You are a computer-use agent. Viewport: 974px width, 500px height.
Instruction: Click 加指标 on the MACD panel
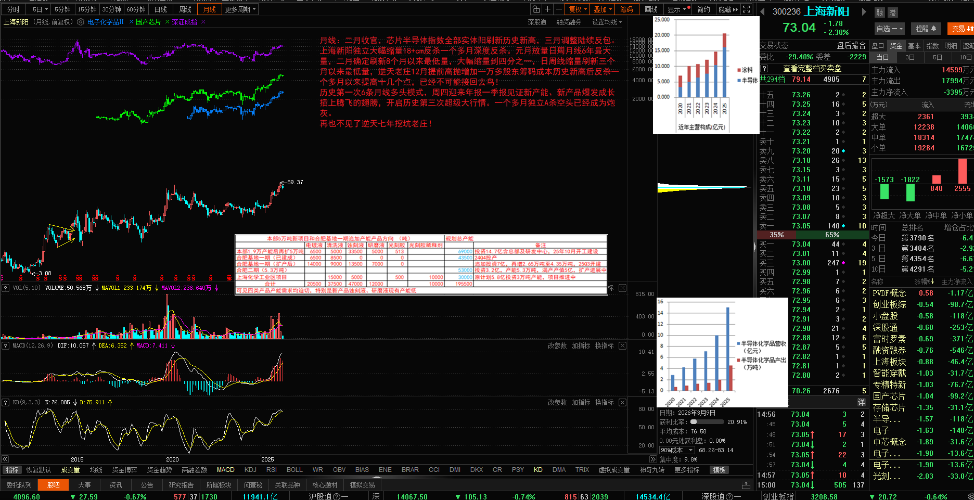pyautogui.click(x=581, y=345)
